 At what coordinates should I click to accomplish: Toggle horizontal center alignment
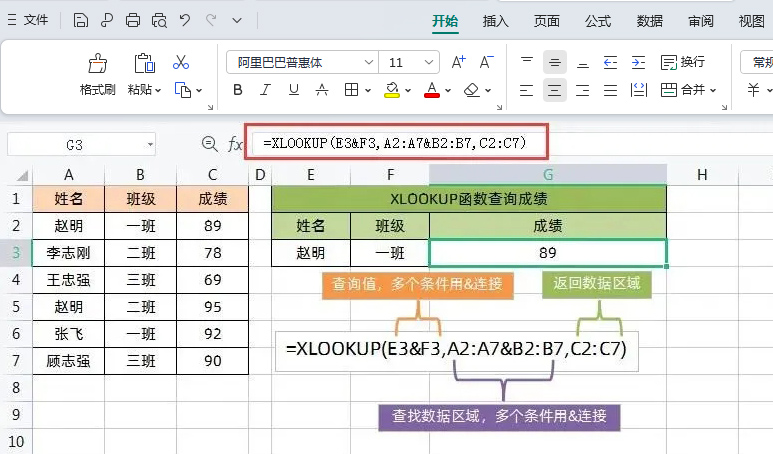[x=555, y=90]
